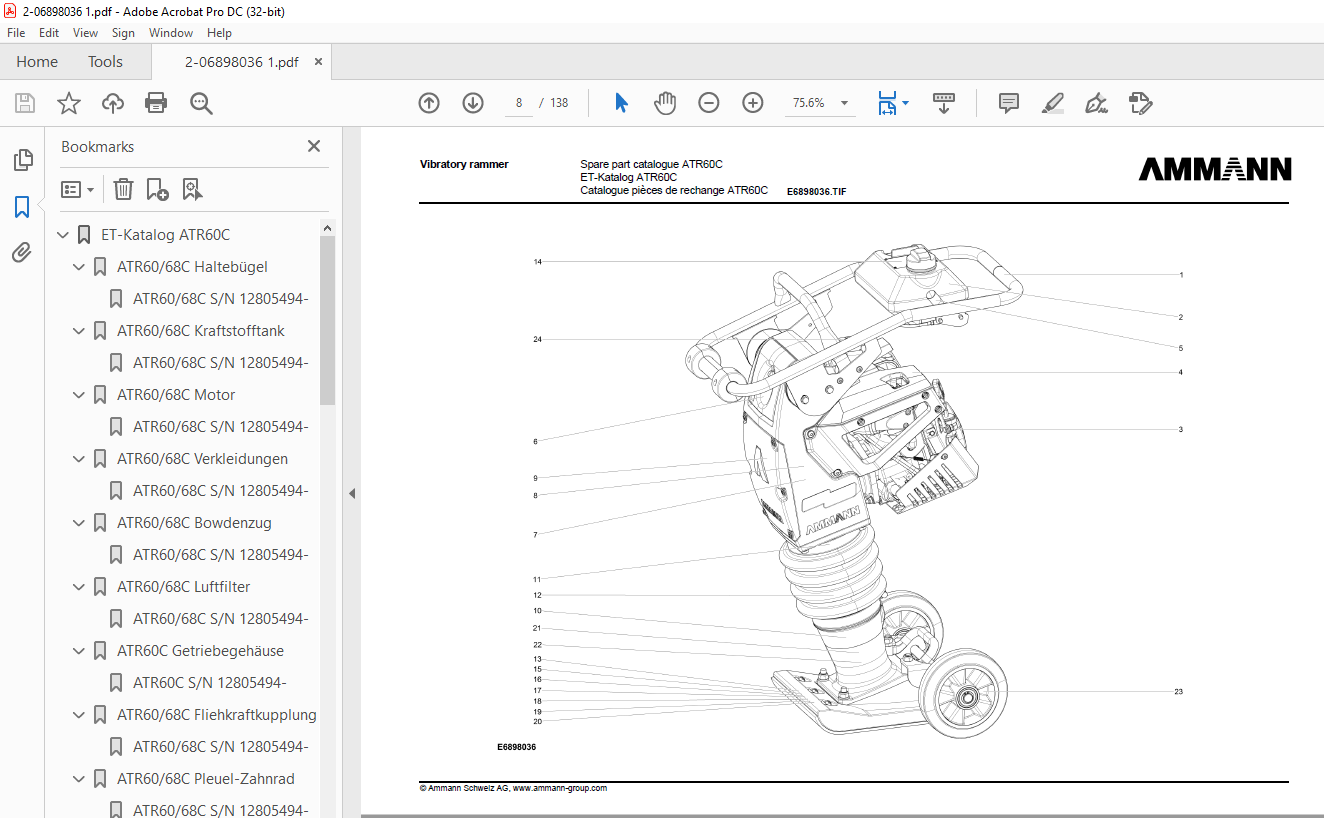Close the 2-06898036 1.pdf tab
Screen dimensions: 1324x818
[x=318, y=62]
